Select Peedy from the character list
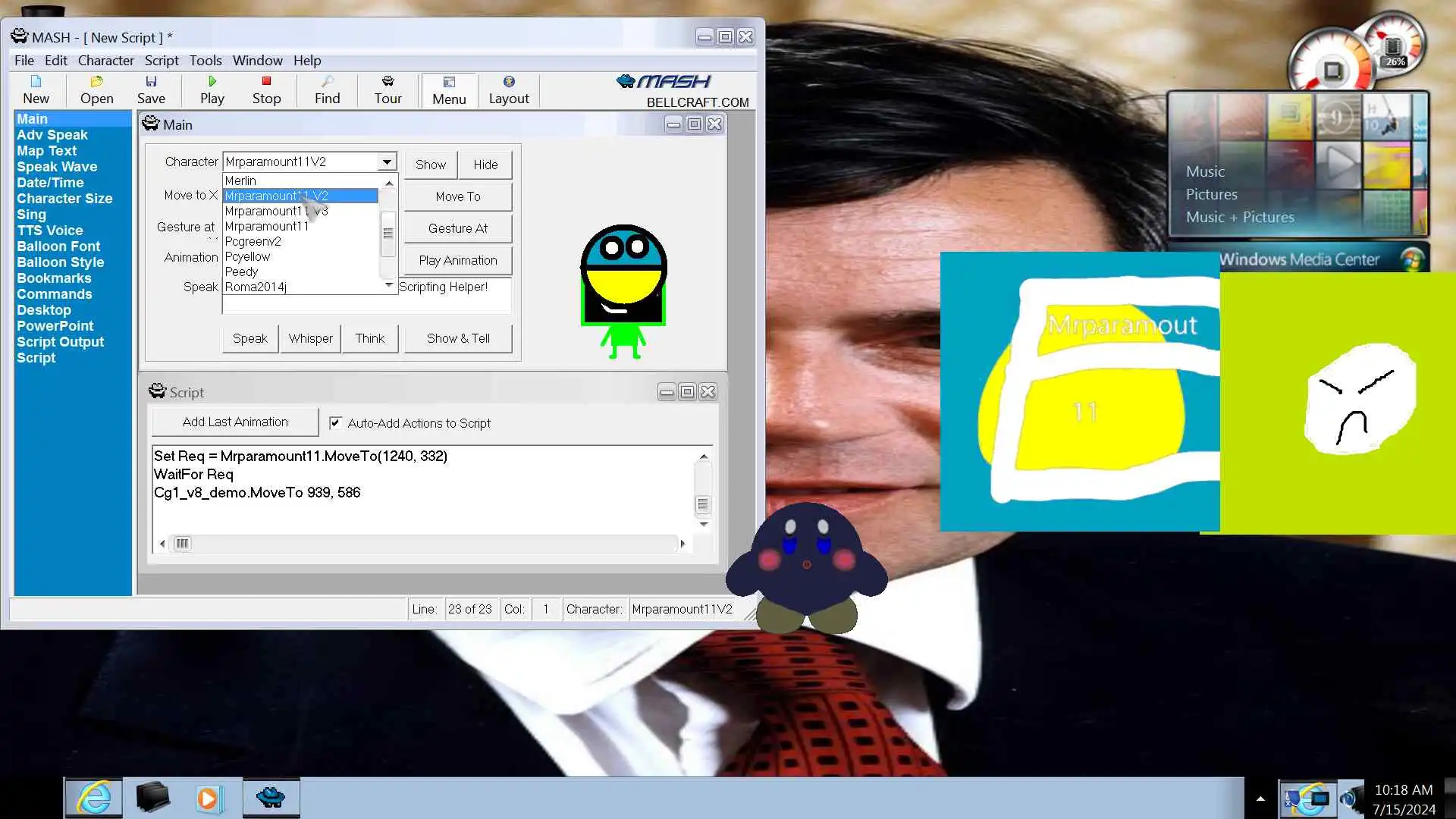The width and height of the screenshot is (1456, 819). [x=241, y=271]
